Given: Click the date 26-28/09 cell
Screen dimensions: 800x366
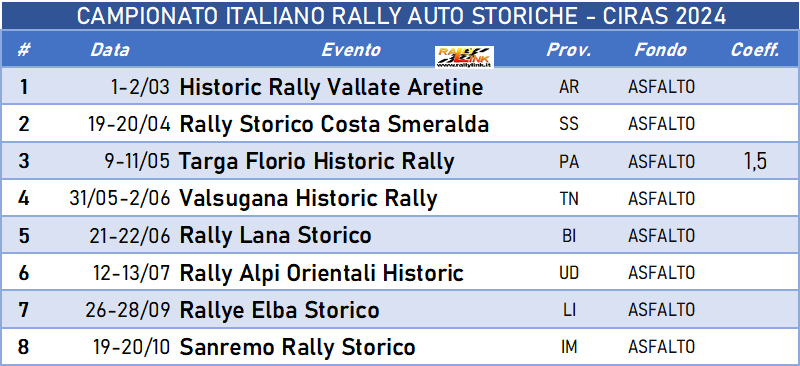Looking at the screenshot, I should coord(128,310).
